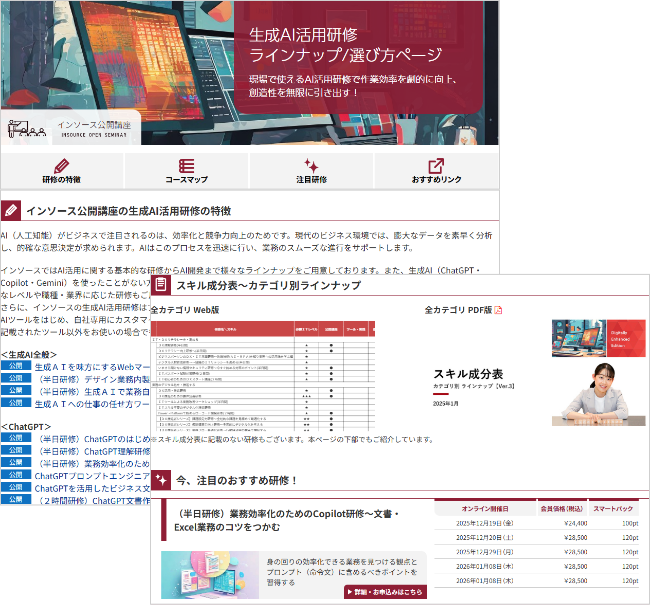Click the list icon above コースマップ
This screenshot has width=650, height=605.
tap(186, 166)
